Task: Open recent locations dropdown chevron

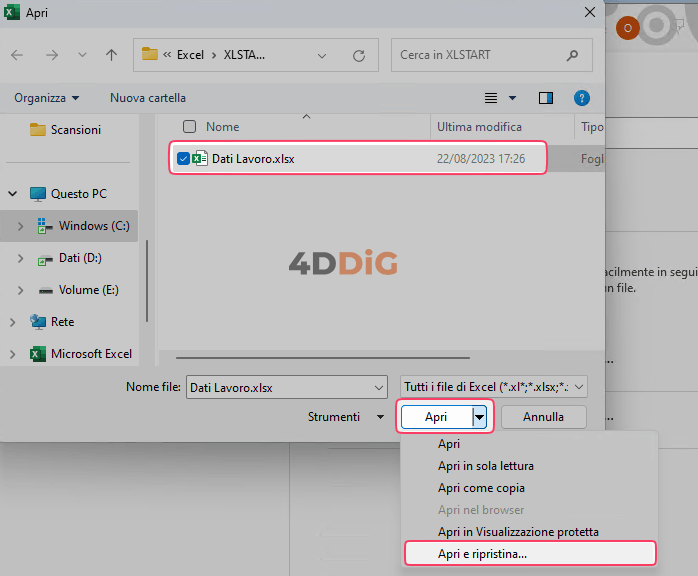Action: [82, 55]
